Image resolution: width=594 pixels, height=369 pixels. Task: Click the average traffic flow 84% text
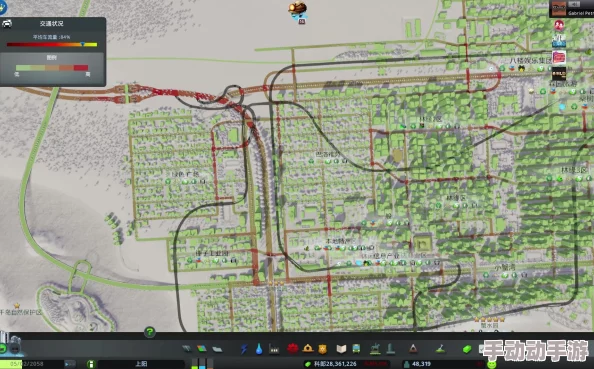coord(52,37)
